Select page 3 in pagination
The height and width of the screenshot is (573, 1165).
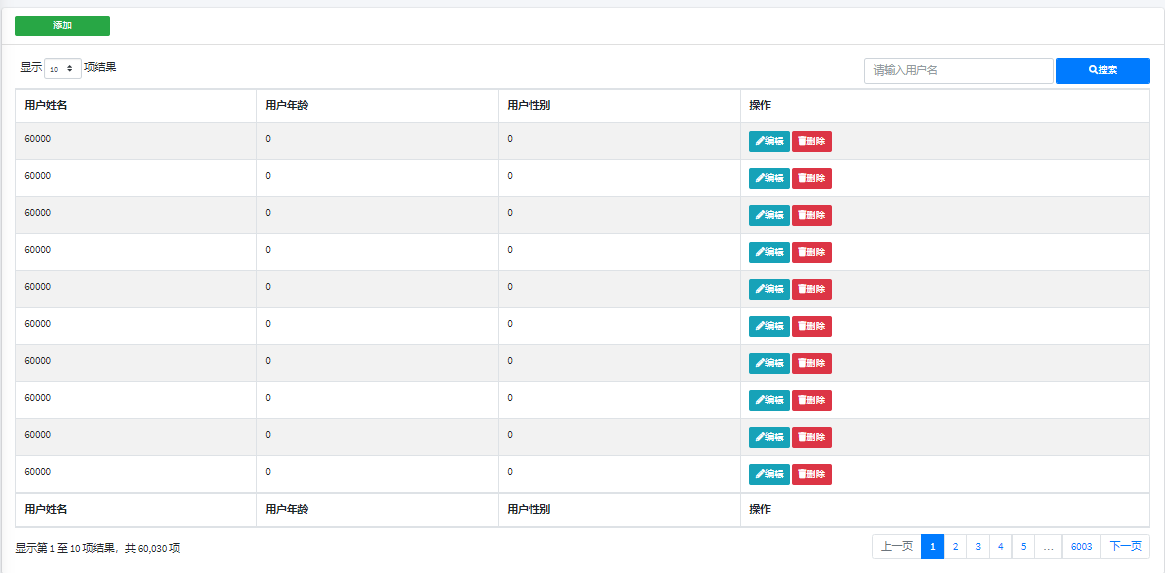coord(978,547)
